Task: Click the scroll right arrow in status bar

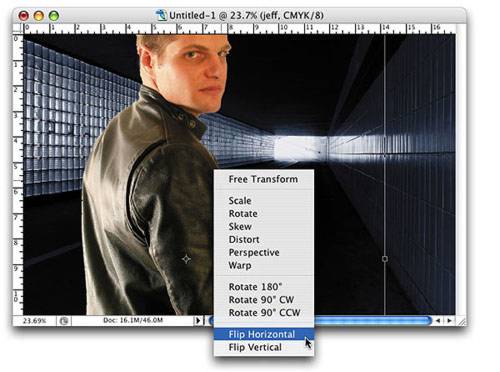Action: click(449, 321)
